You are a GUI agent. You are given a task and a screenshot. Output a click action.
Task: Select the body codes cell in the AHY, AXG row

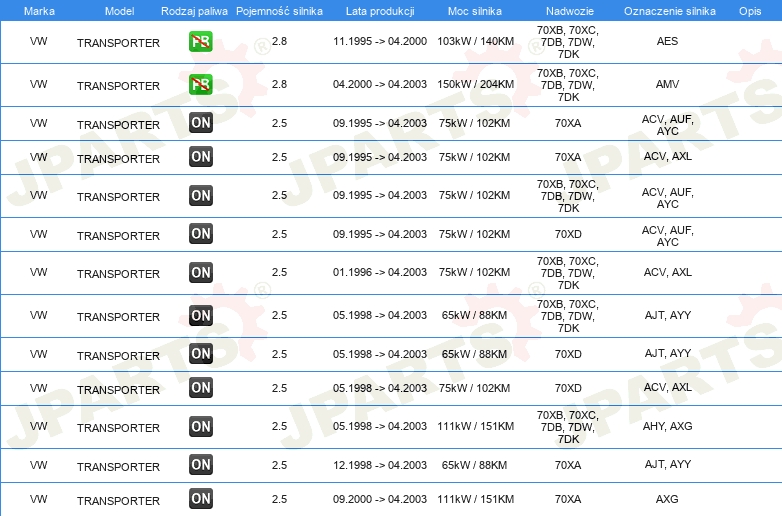tap(568, 427)
